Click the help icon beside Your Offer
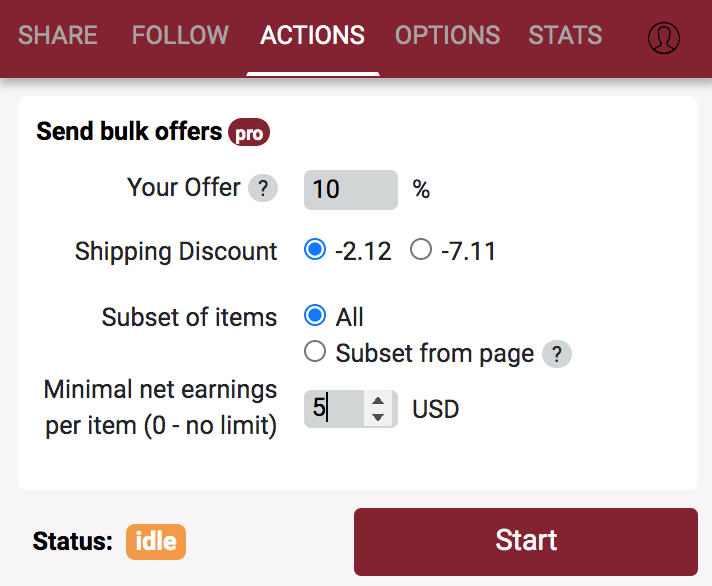Viewport: 712px width, 586px height. (x=262, y=188)
